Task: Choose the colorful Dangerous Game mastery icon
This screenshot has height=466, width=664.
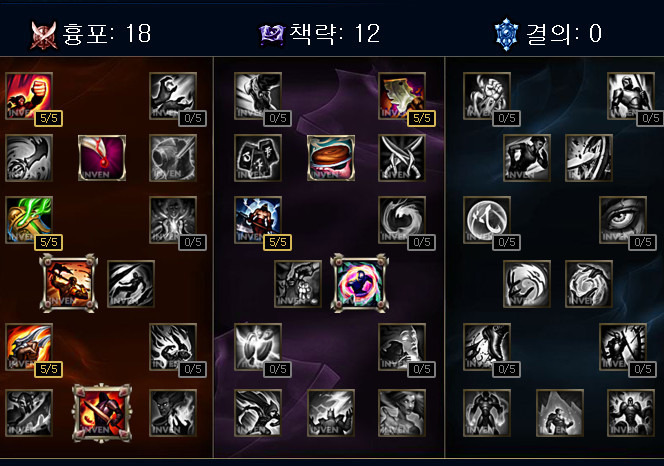Action: [360, 283]
